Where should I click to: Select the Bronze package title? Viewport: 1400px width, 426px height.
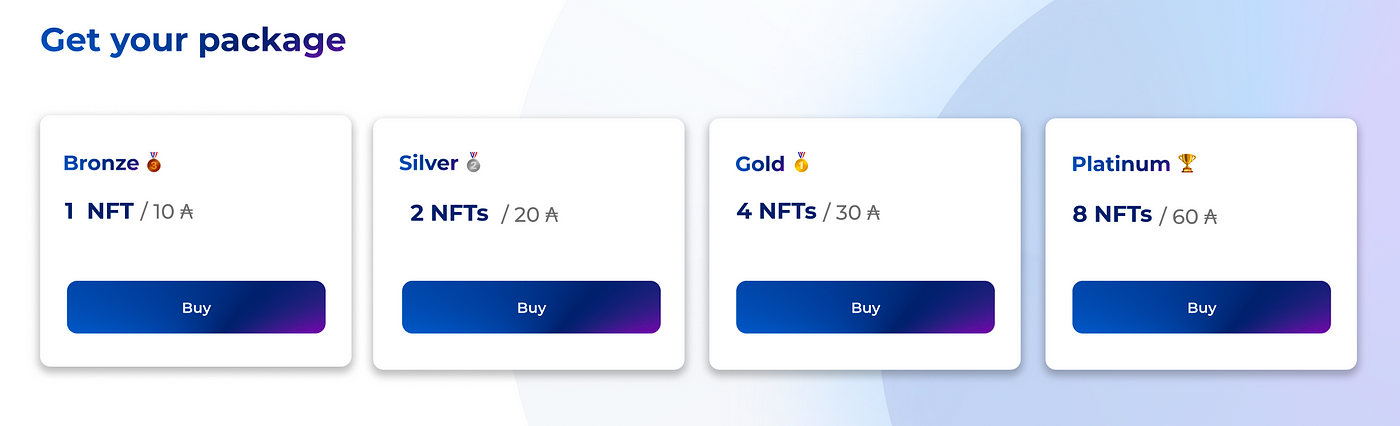click(x=101, y=163)
